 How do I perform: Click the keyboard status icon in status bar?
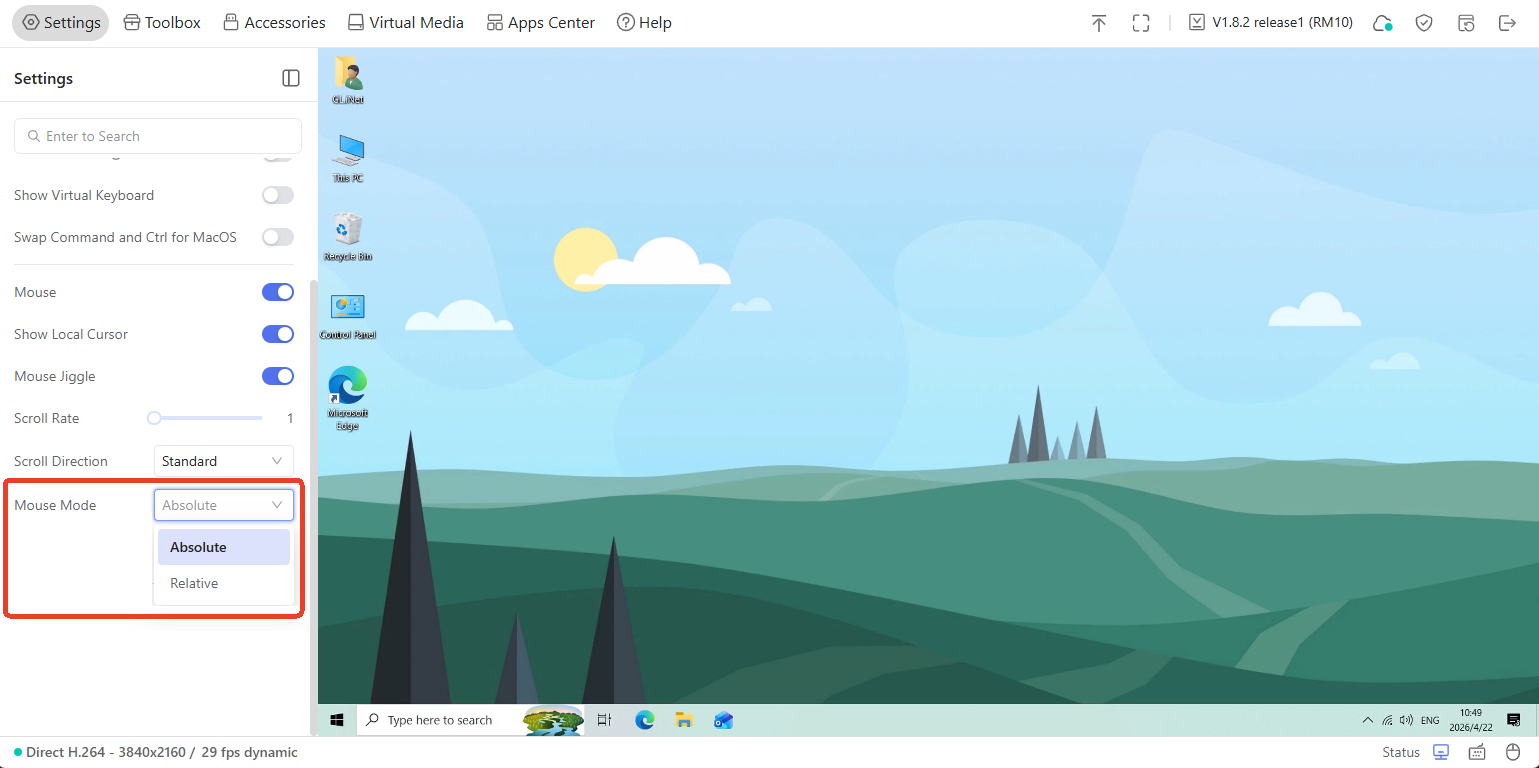(1477, 752)
